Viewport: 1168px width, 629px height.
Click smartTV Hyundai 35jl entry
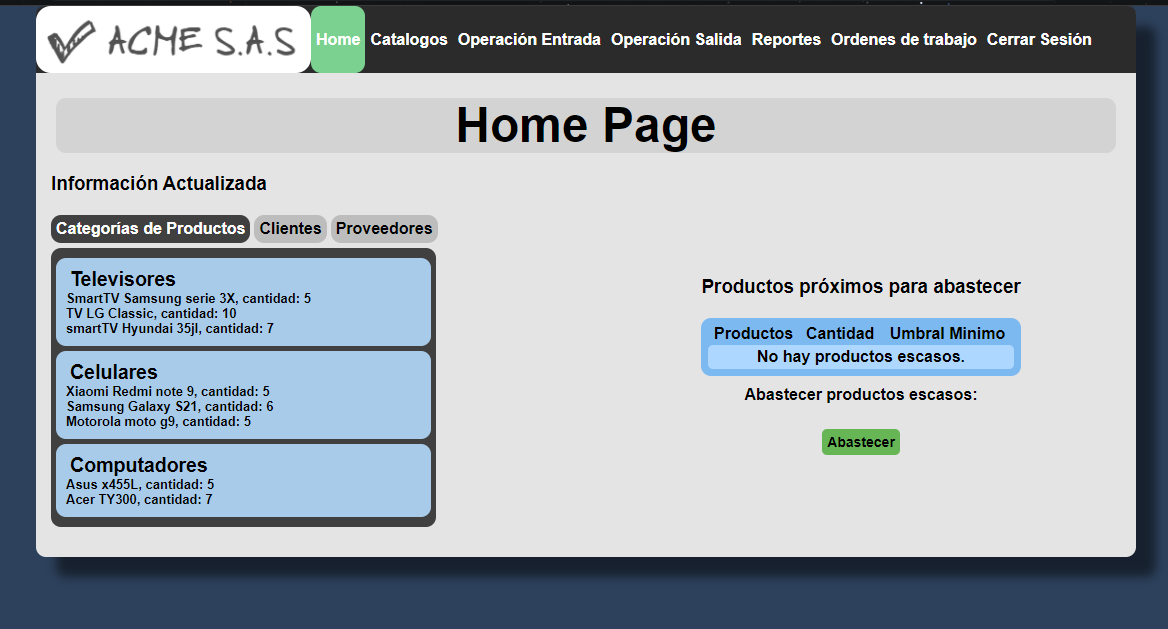170,329
